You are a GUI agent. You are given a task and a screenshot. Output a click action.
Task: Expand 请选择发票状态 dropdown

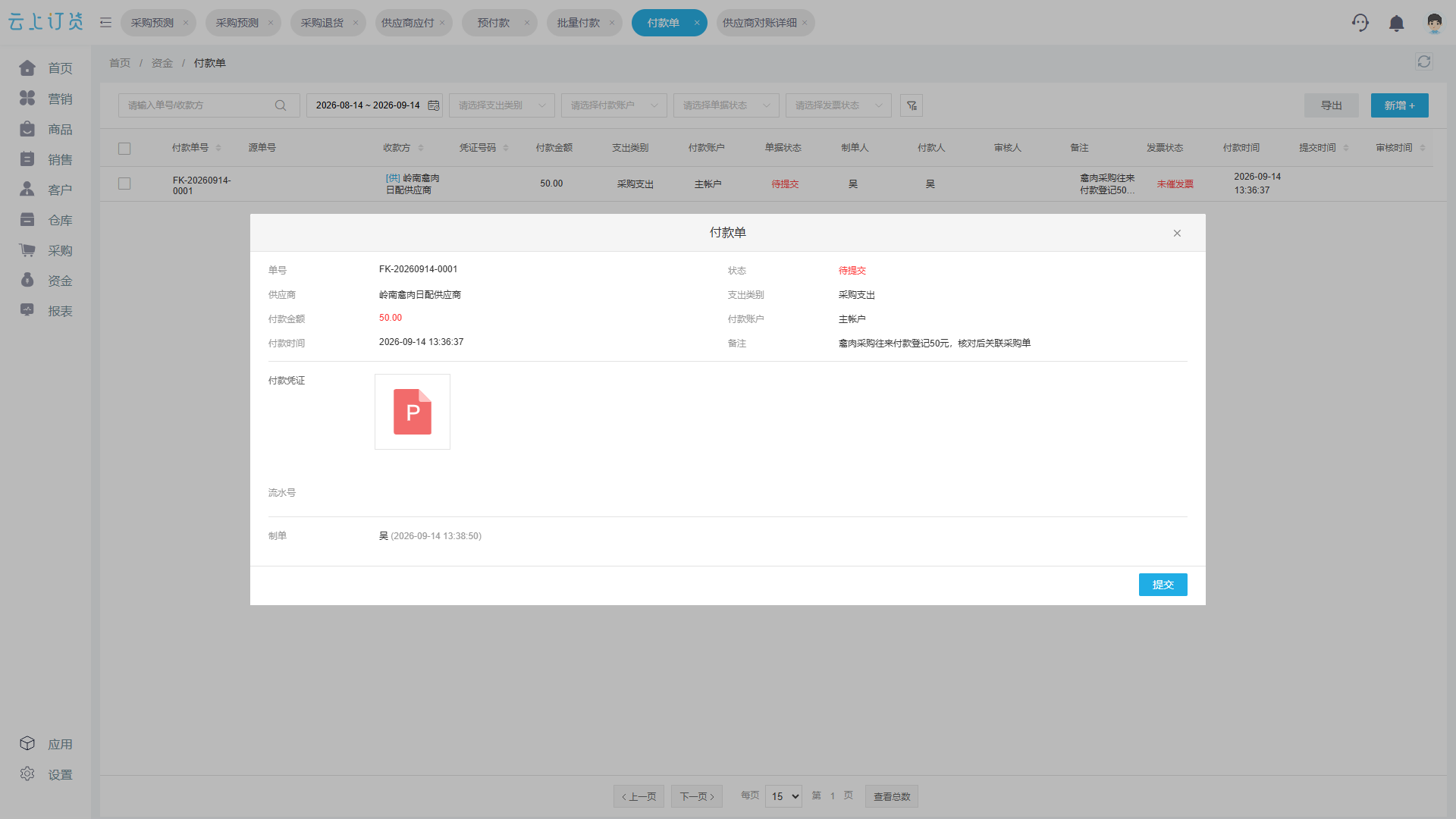coord(839,105)
